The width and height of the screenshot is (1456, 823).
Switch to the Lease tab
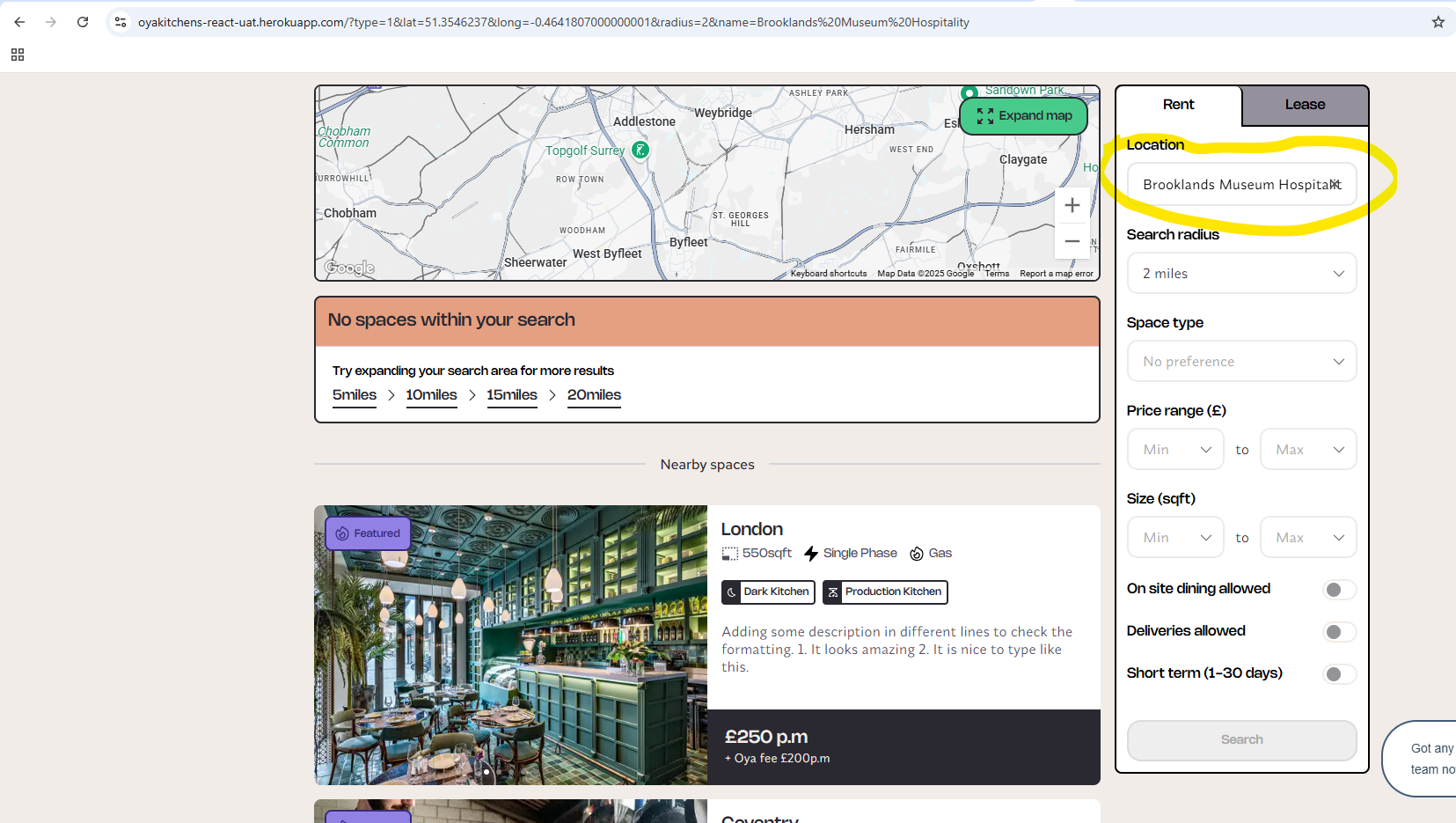click(1304, 105)
